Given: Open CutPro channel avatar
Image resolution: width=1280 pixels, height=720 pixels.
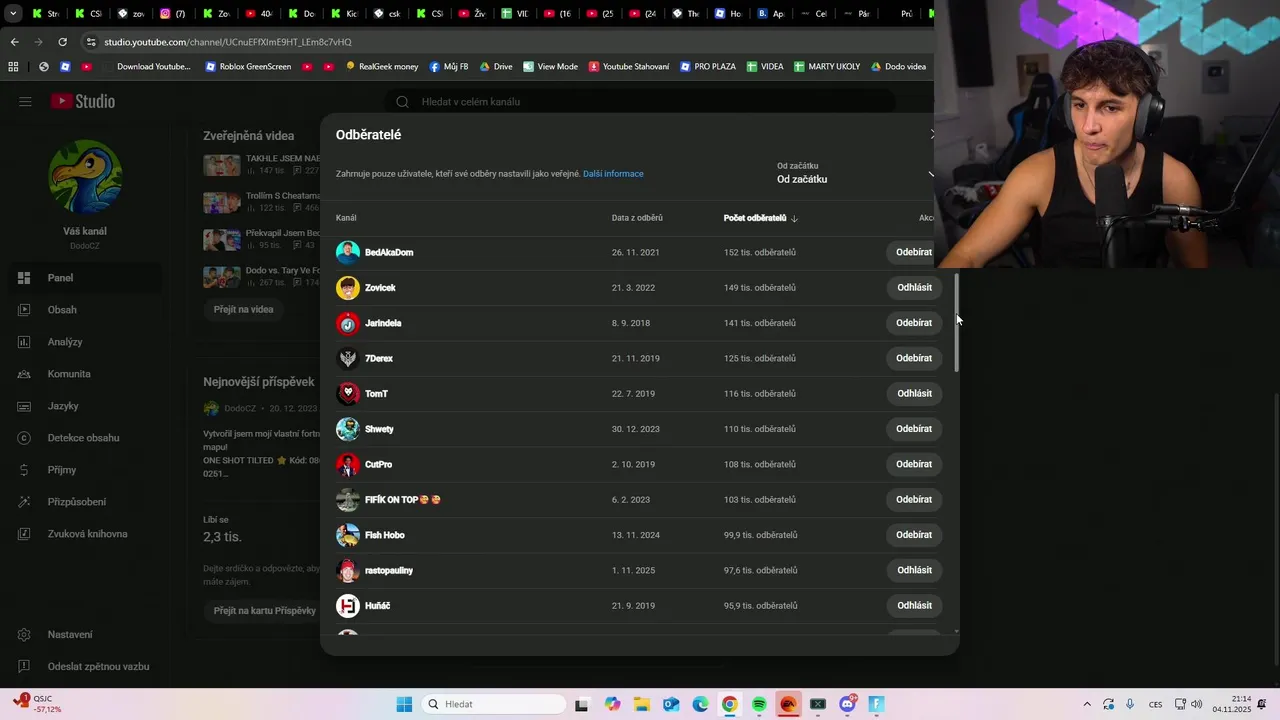Looking at the screenshot, I should click(348, 464).
